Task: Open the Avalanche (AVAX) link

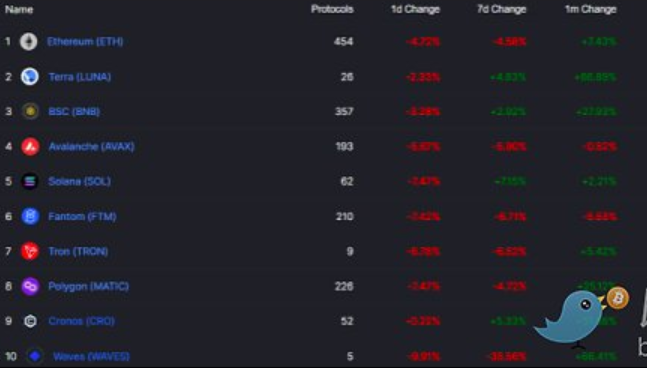Action: pos(92,146)
